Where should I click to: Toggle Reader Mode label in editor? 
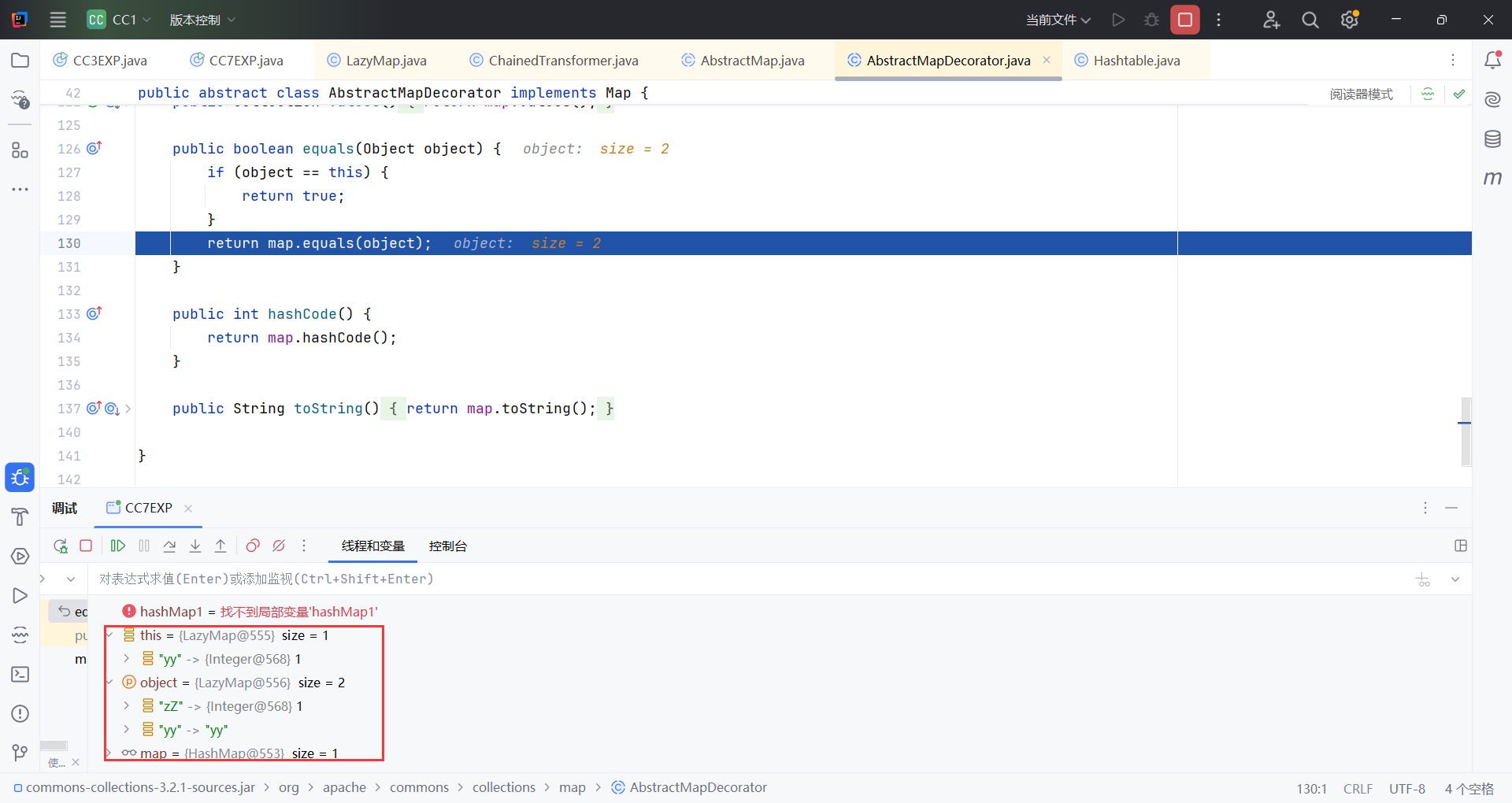[x=1361, y=94]
